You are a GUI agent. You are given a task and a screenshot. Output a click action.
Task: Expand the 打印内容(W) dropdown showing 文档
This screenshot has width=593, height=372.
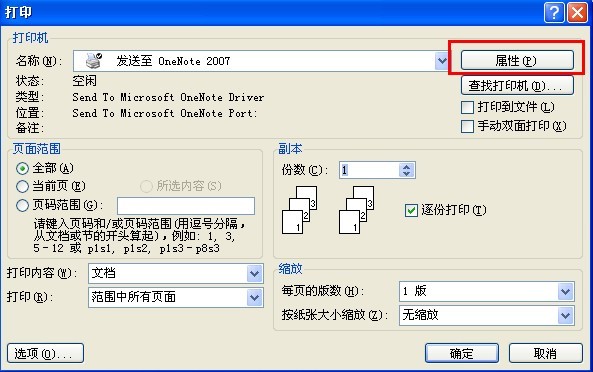click(255, 273)
